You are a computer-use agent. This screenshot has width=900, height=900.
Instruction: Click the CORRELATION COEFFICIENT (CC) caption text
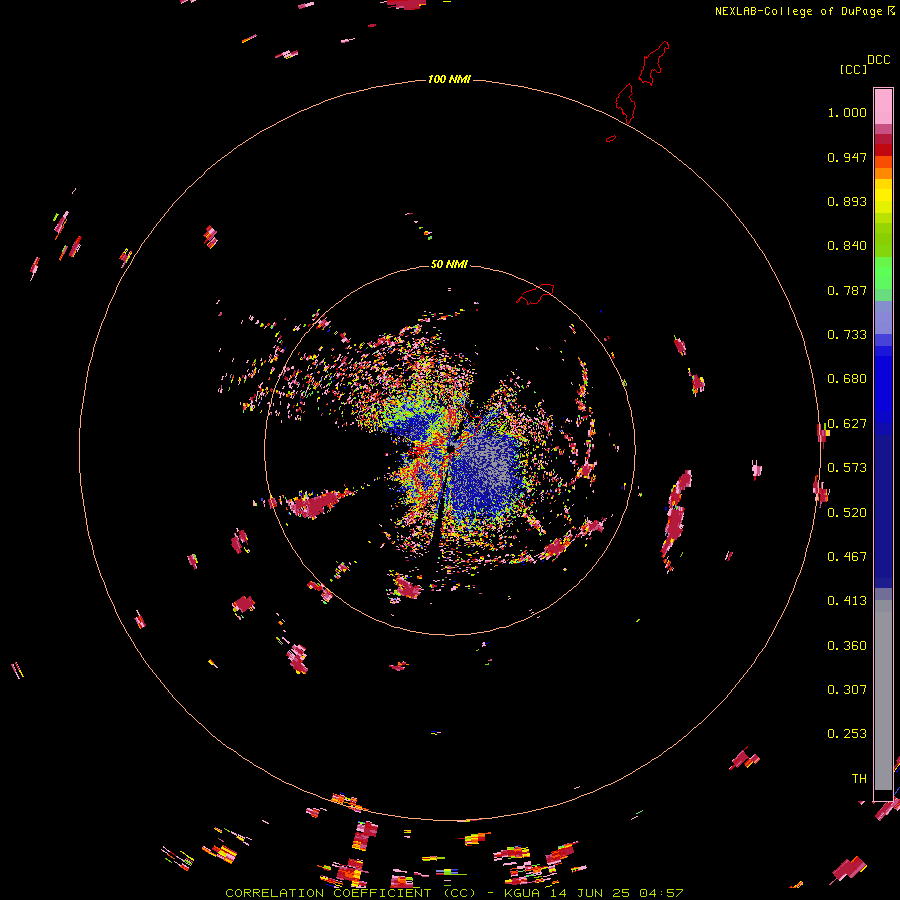350,893
